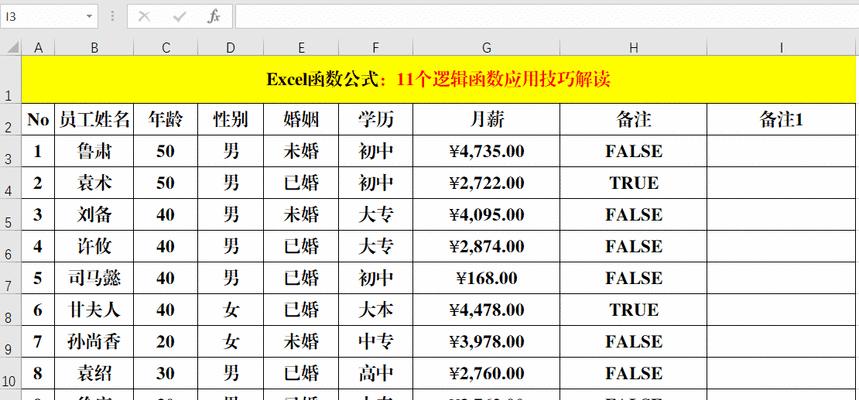The width and height of the screenshot is (859, 400).
Task: Click the education cell '中专'
Action: pos(375,342)
